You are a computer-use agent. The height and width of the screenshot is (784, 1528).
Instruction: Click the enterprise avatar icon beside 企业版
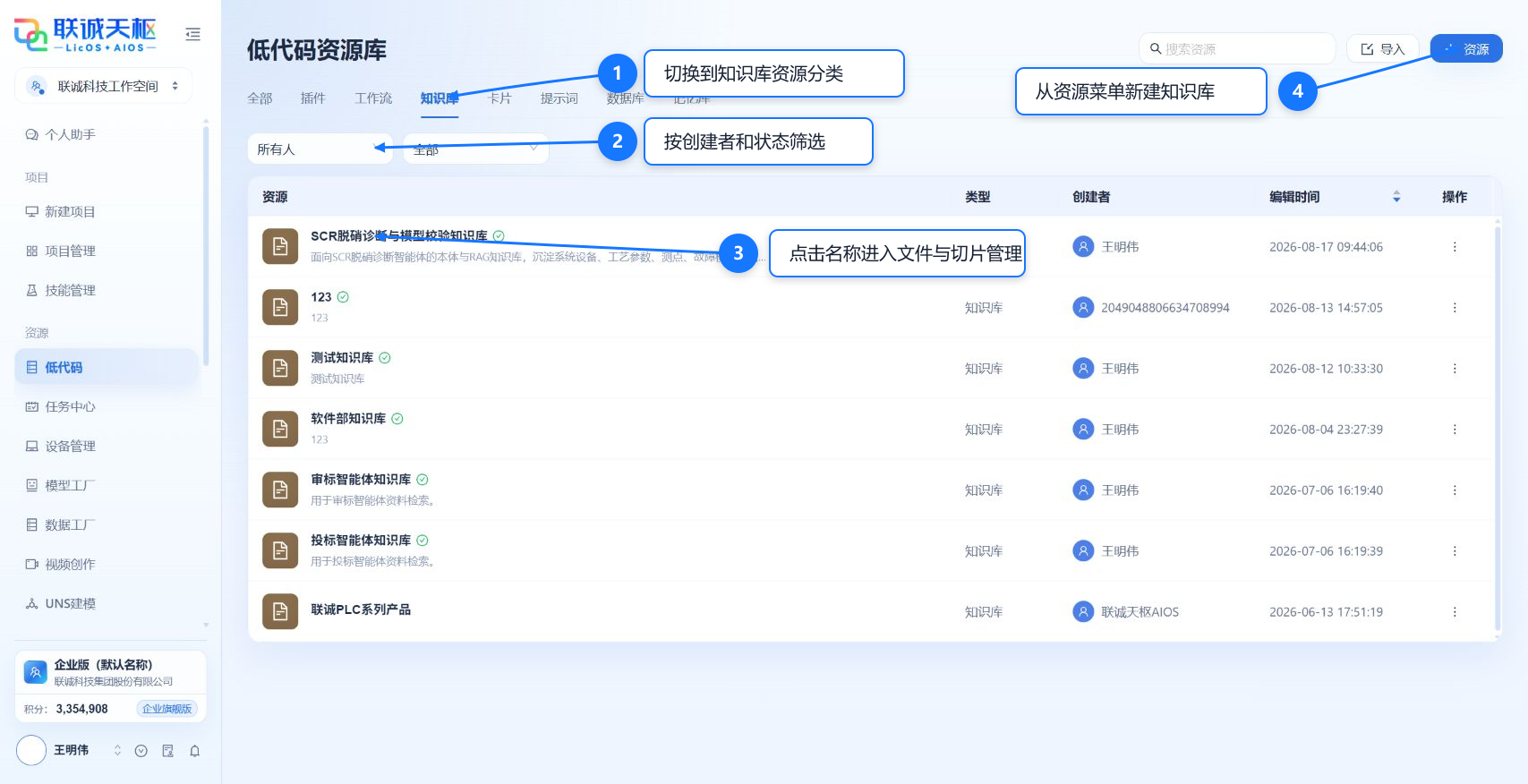point(36,672)
